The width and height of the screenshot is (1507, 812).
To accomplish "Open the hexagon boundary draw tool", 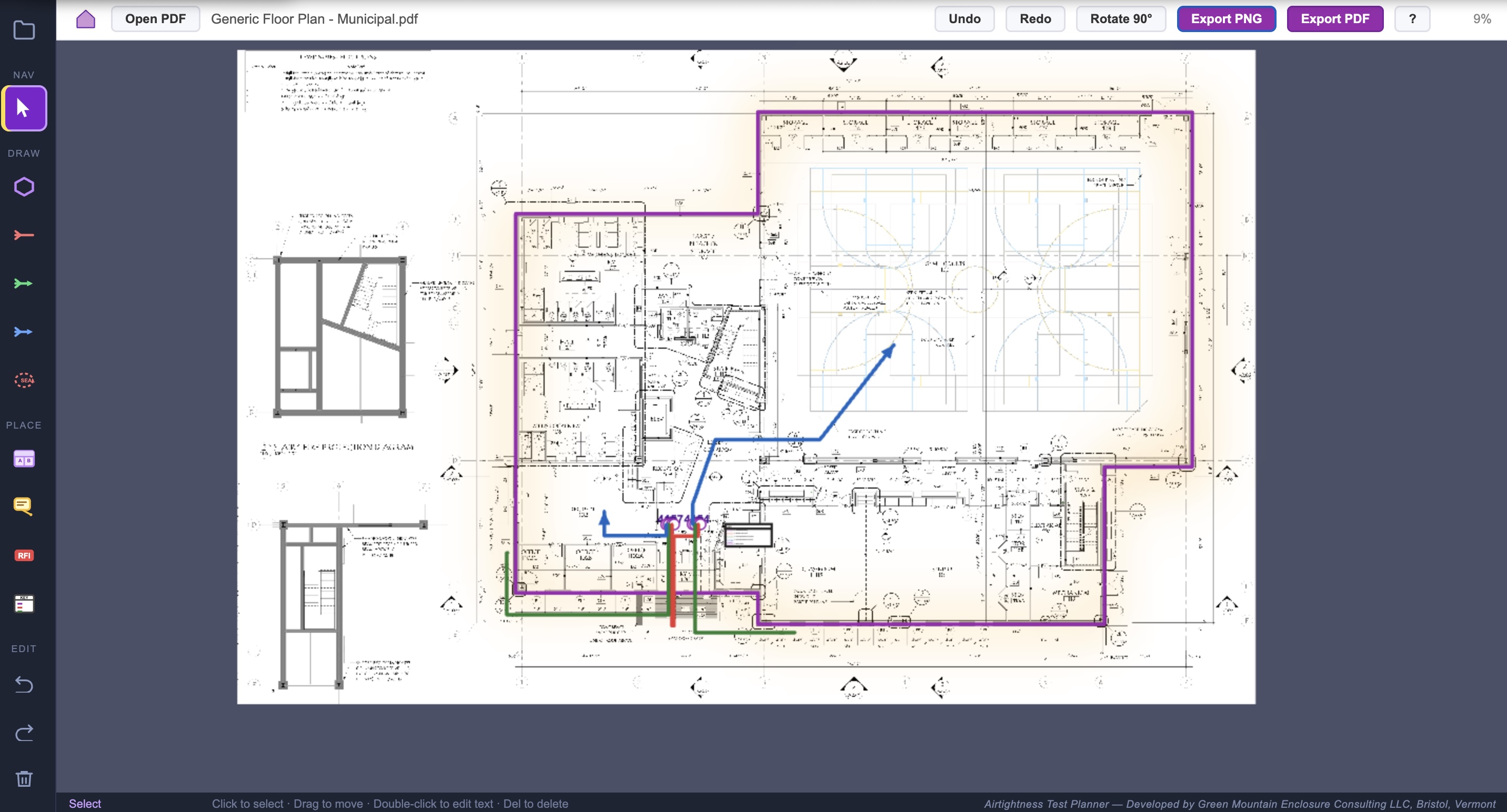I will pos(24,186).
